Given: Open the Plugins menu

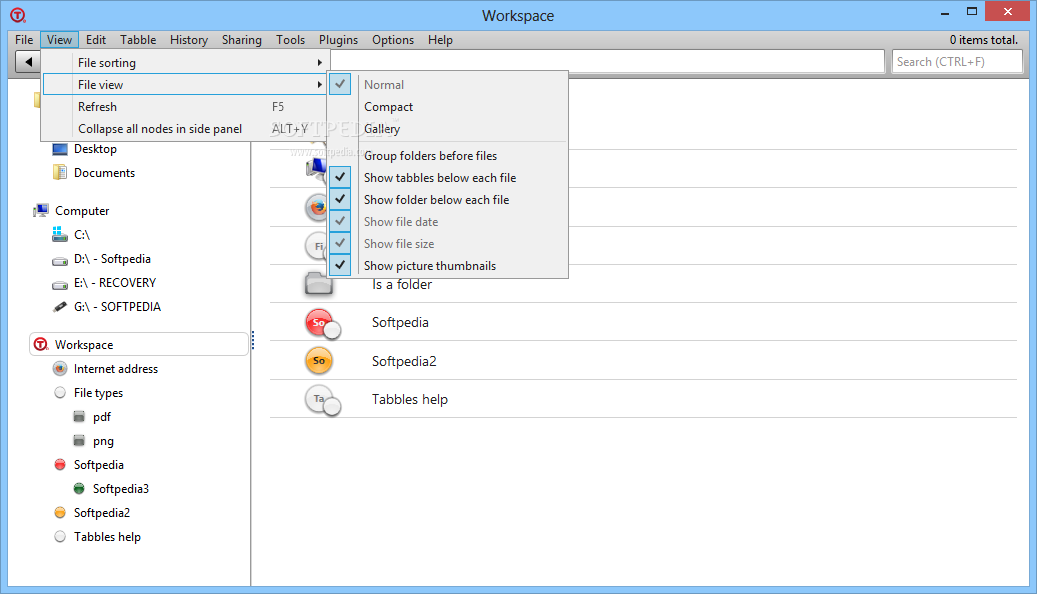Looking at the screenshot, I should pyautogui.click(x=338, y=40).
